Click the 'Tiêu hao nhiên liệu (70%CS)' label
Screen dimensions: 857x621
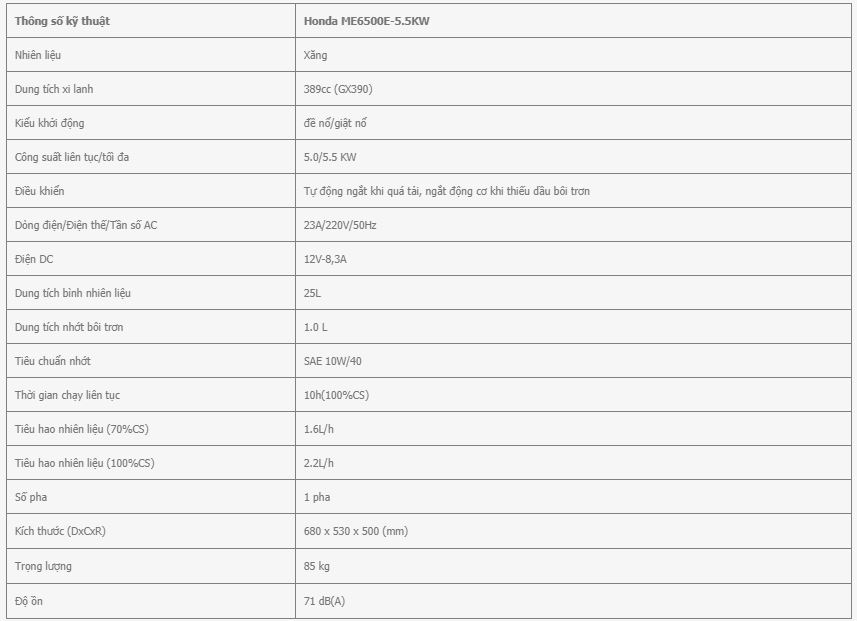pyautogui.click(x=81, y=429)
